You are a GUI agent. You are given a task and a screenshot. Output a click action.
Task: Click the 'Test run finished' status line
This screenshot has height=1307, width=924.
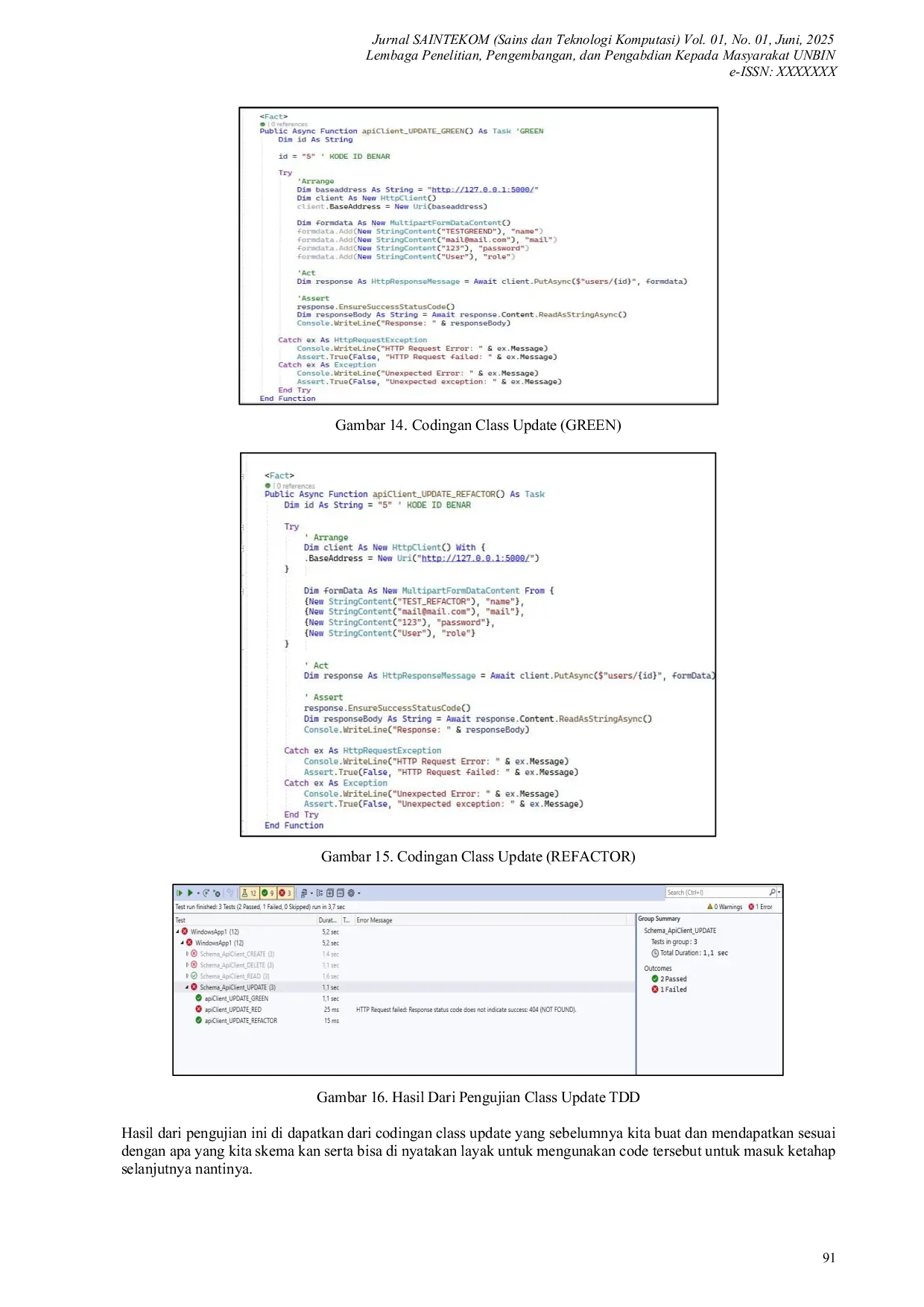pyautogui.click(x=260, y=907)
